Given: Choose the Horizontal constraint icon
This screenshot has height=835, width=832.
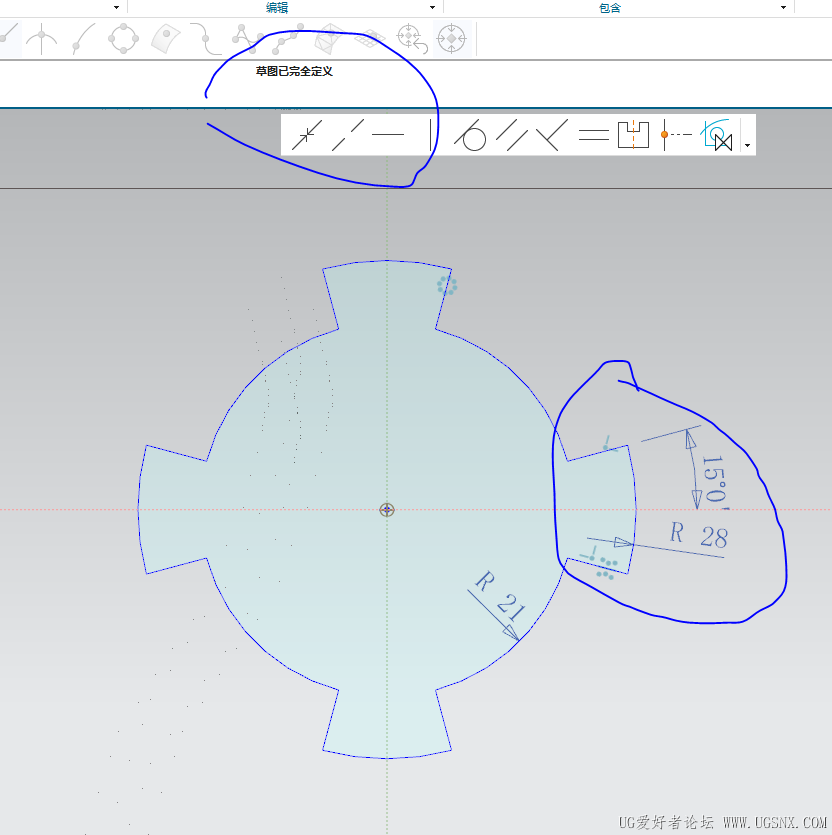Looking at the screenshot, I should tap(387, 134).
